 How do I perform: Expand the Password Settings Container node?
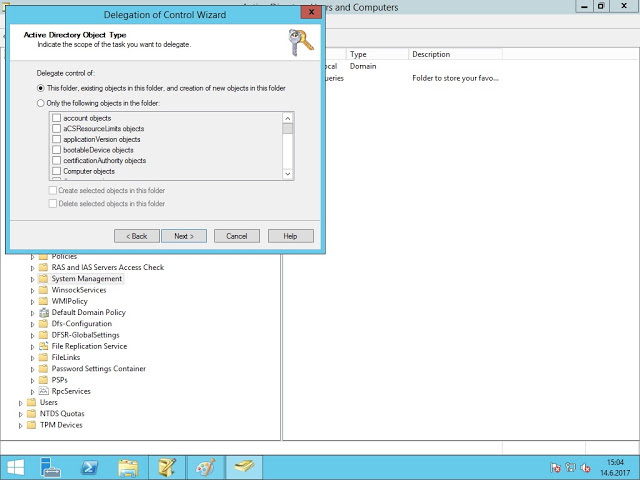[x=32, y=369]
